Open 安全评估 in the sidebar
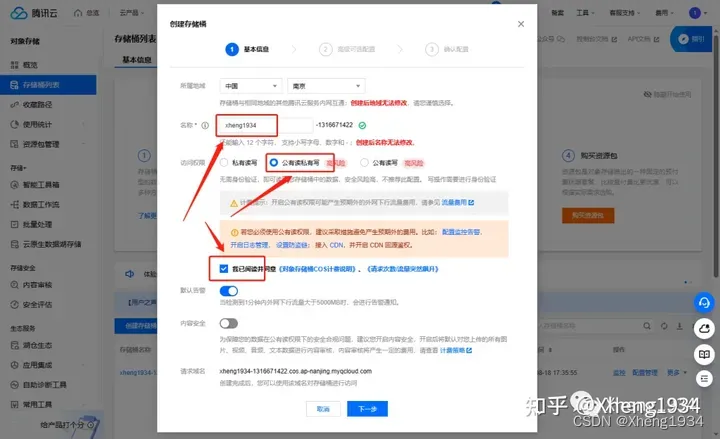This screenshot has width=720, height=439. click(x=38, y=304)
